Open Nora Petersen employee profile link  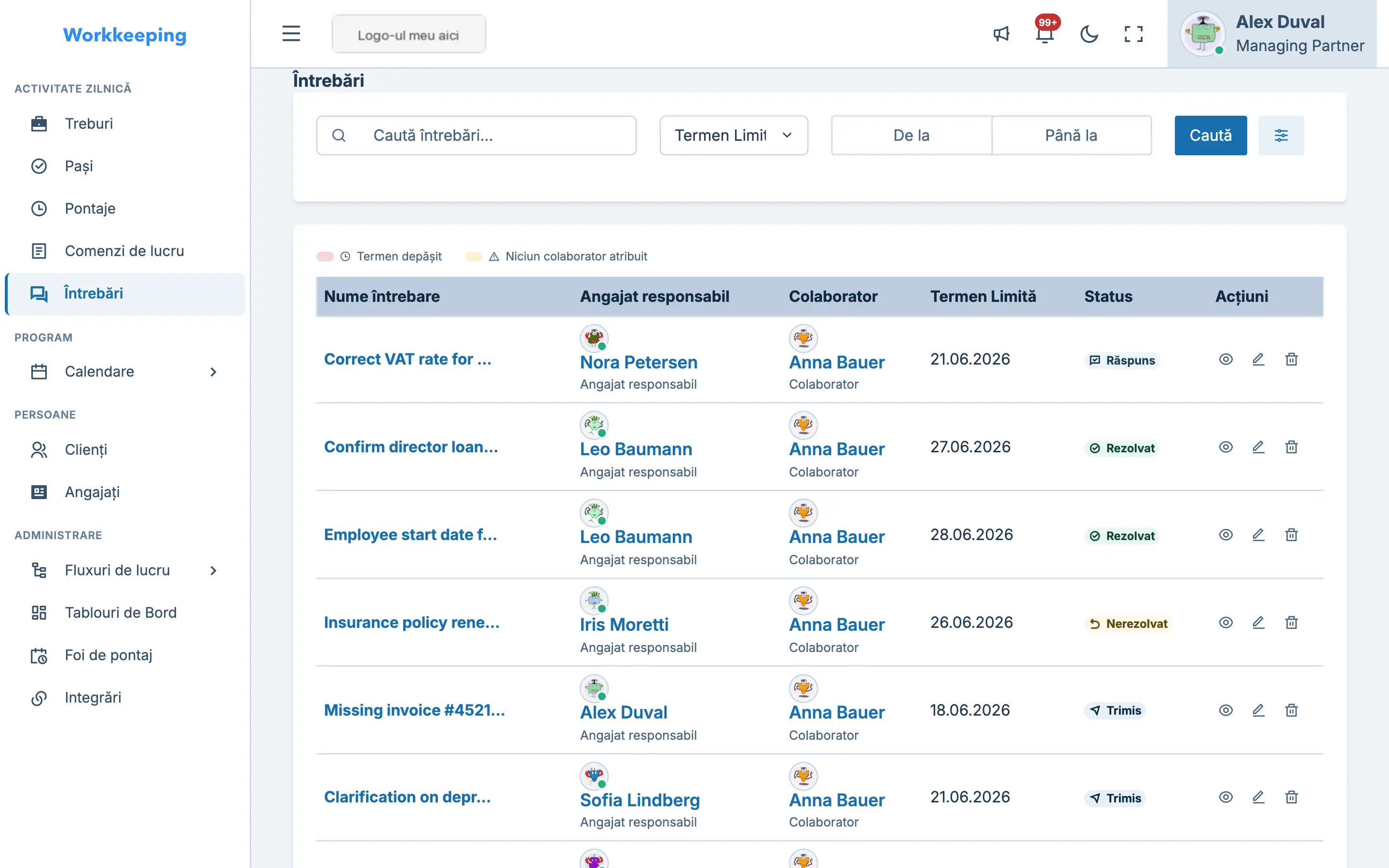pyautogui.click(x=638, y=362)
